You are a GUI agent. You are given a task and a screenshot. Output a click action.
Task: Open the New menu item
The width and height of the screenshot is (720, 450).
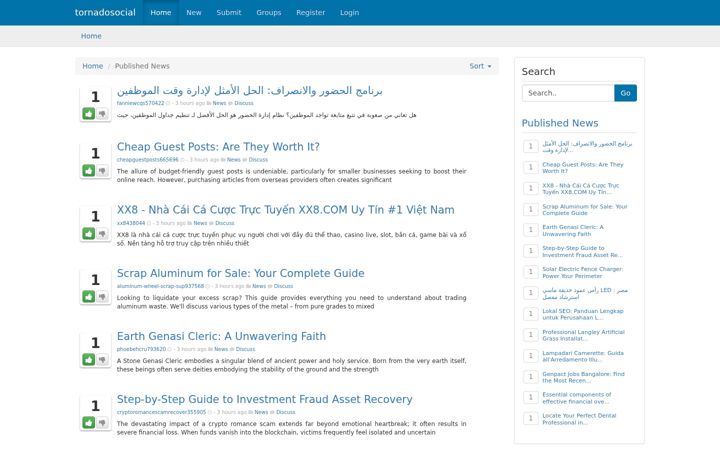(194, 12)
